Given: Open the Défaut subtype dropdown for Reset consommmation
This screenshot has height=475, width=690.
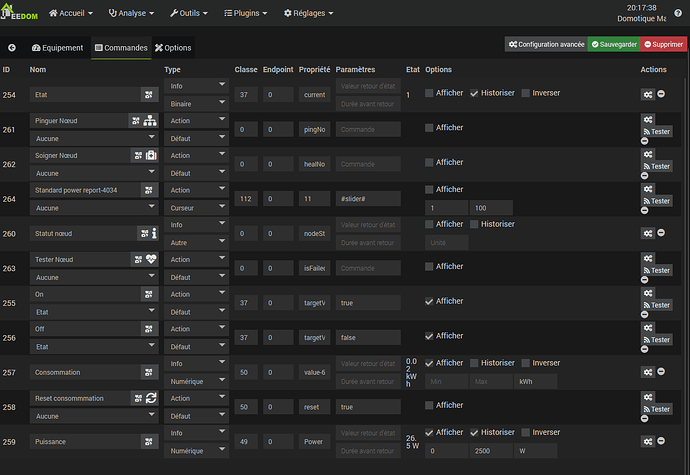Looking at the screenshot, I should (x=196, y=416).
